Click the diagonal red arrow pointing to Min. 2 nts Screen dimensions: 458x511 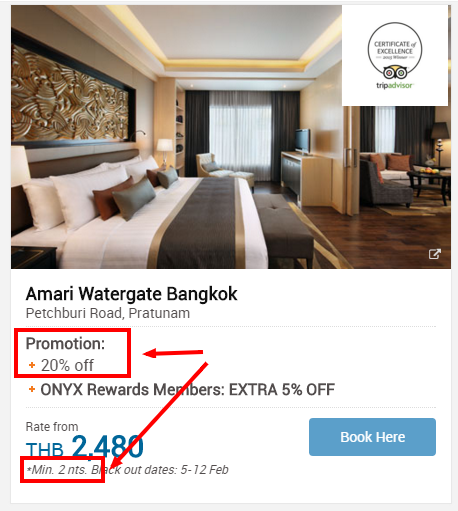(159, 415)
